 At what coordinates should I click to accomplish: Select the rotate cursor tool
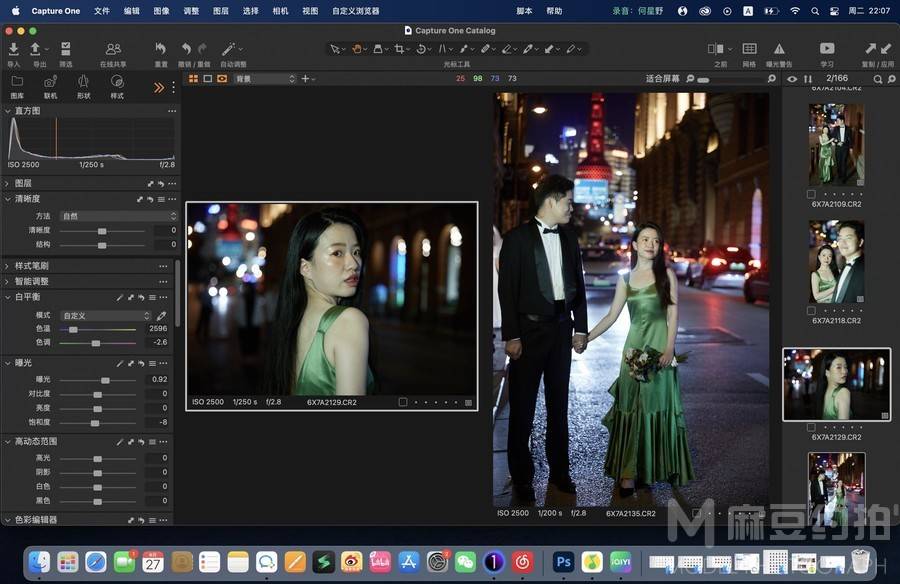pyautogui.click(x=421, y=49)
